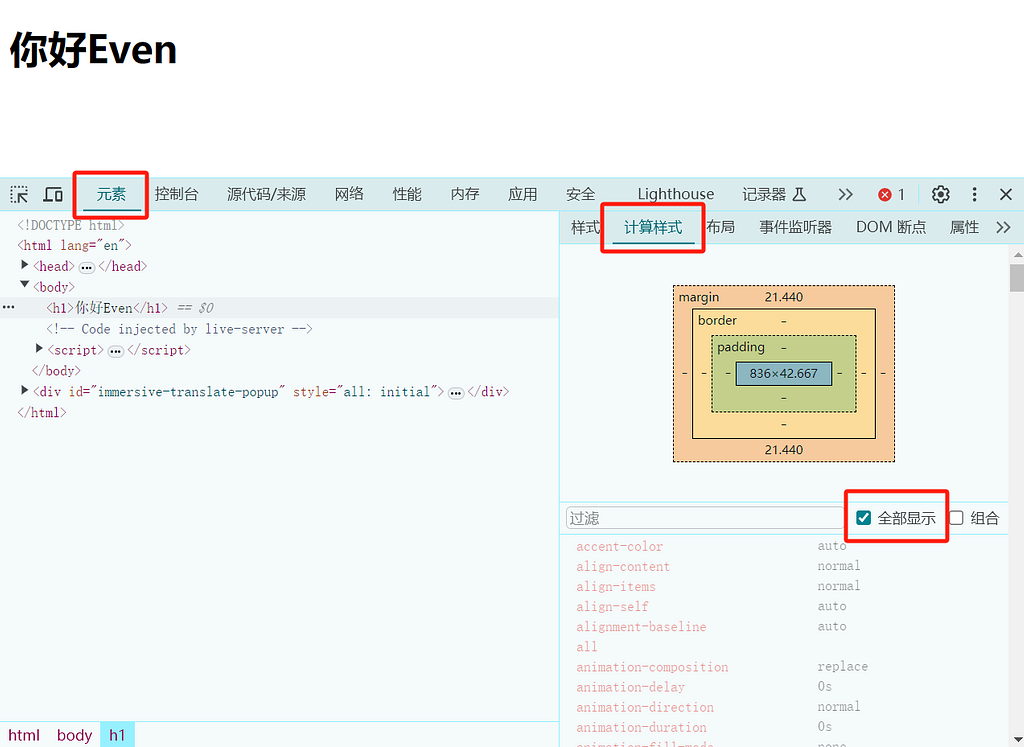Open the 控制台 tab
The image size is (1024, 747).
176,195
